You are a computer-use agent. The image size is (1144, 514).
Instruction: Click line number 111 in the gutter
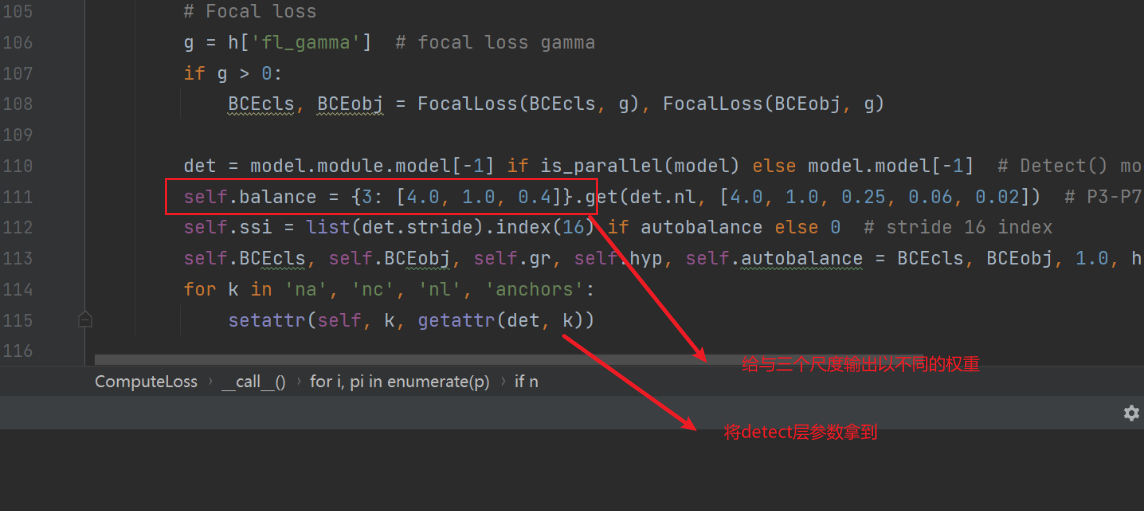click(x=17, y=196)
